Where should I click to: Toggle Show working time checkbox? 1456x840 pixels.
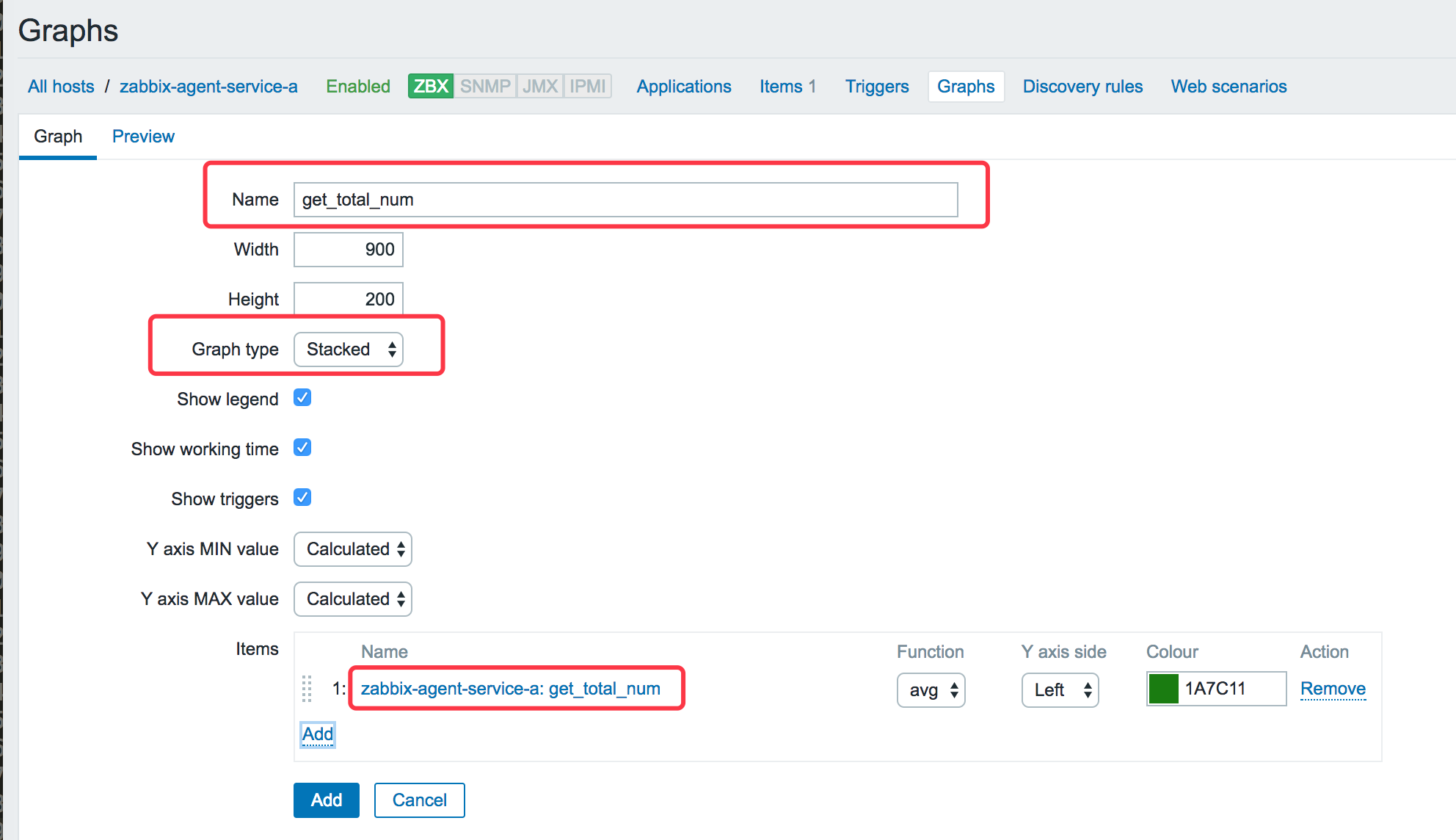pos(305,448)
